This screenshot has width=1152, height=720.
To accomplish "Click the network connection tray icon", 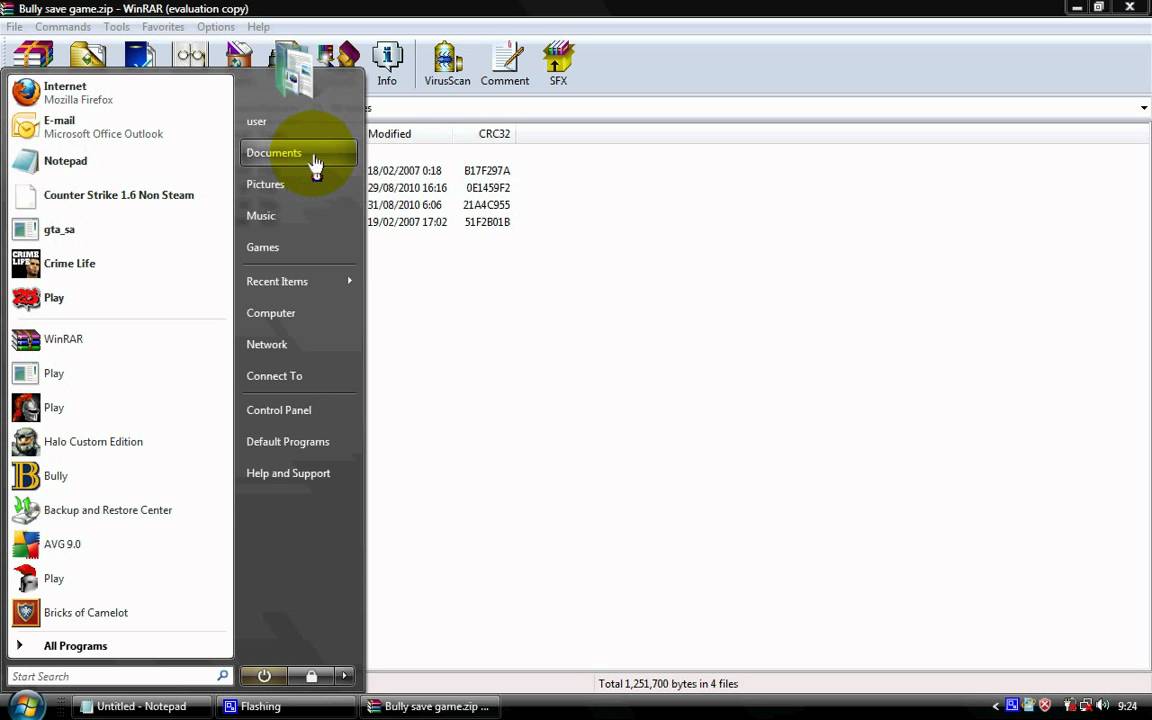I will click(1085, 705).
